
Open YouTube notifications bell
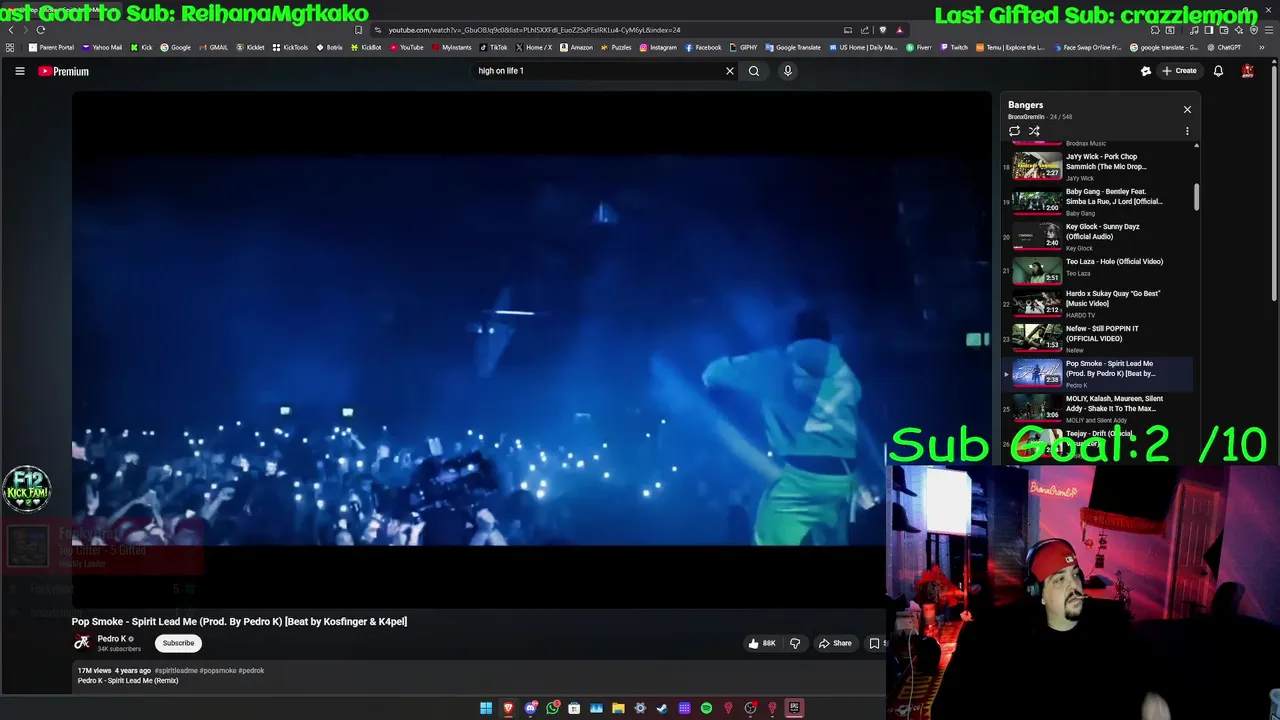pos(1218,71)
